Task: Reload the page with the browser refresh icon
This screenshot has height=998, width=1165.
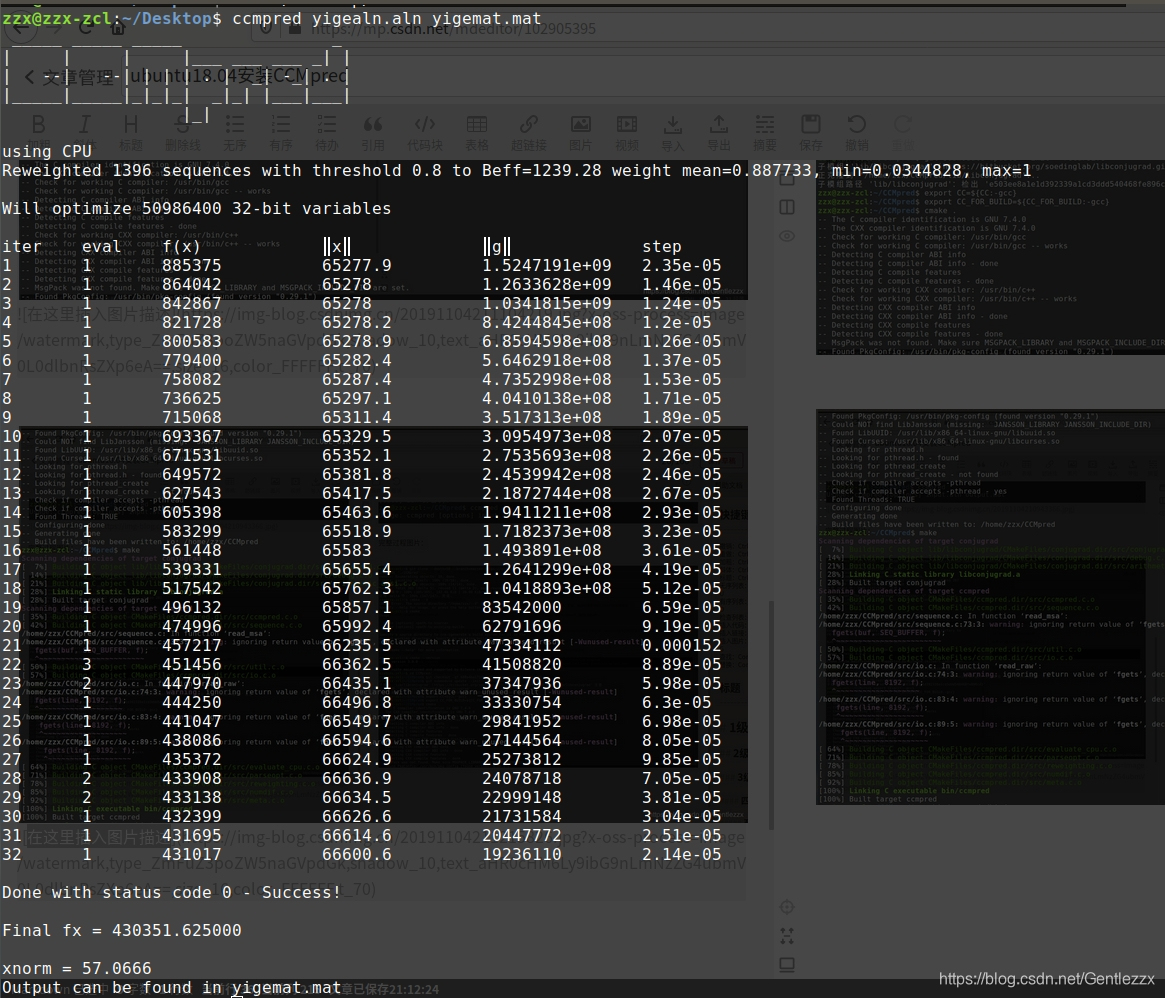Action: (85, 29)
